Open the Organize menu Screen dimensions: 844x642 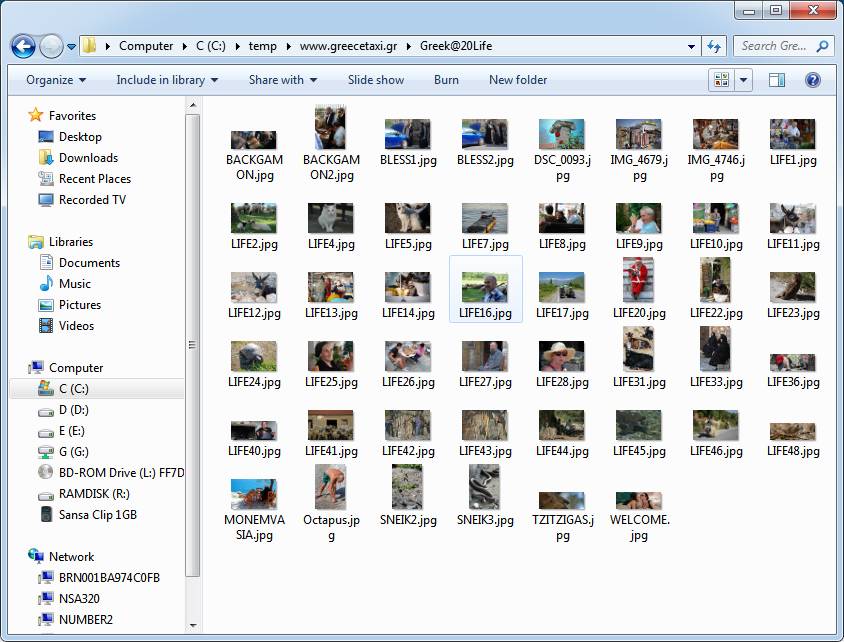pyautogui.click(x=56, y=80)
